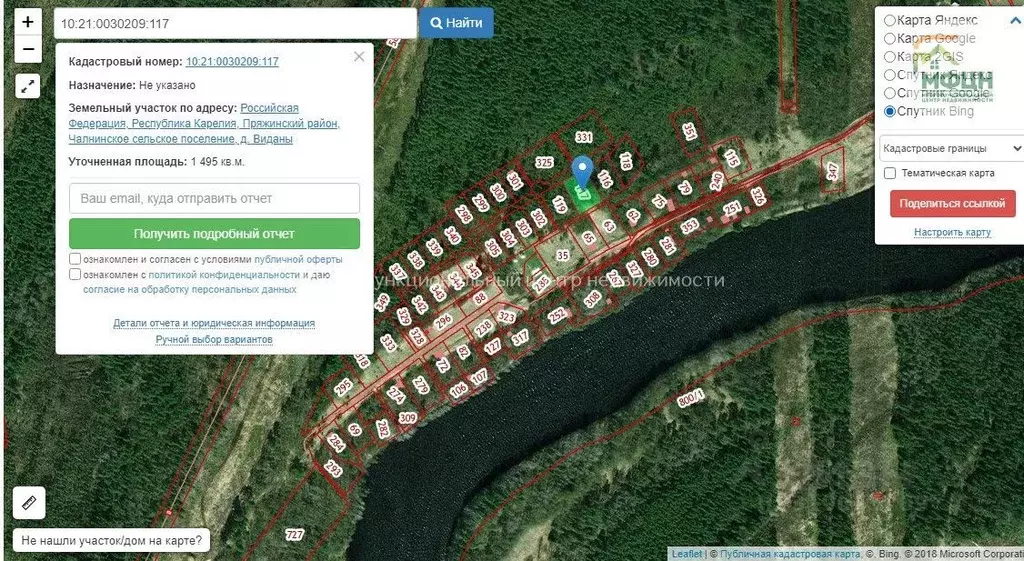The width and height of the screenshot is (1024, 561).
Task: Select parcel 296 on the map
Action: click(443, 321)
